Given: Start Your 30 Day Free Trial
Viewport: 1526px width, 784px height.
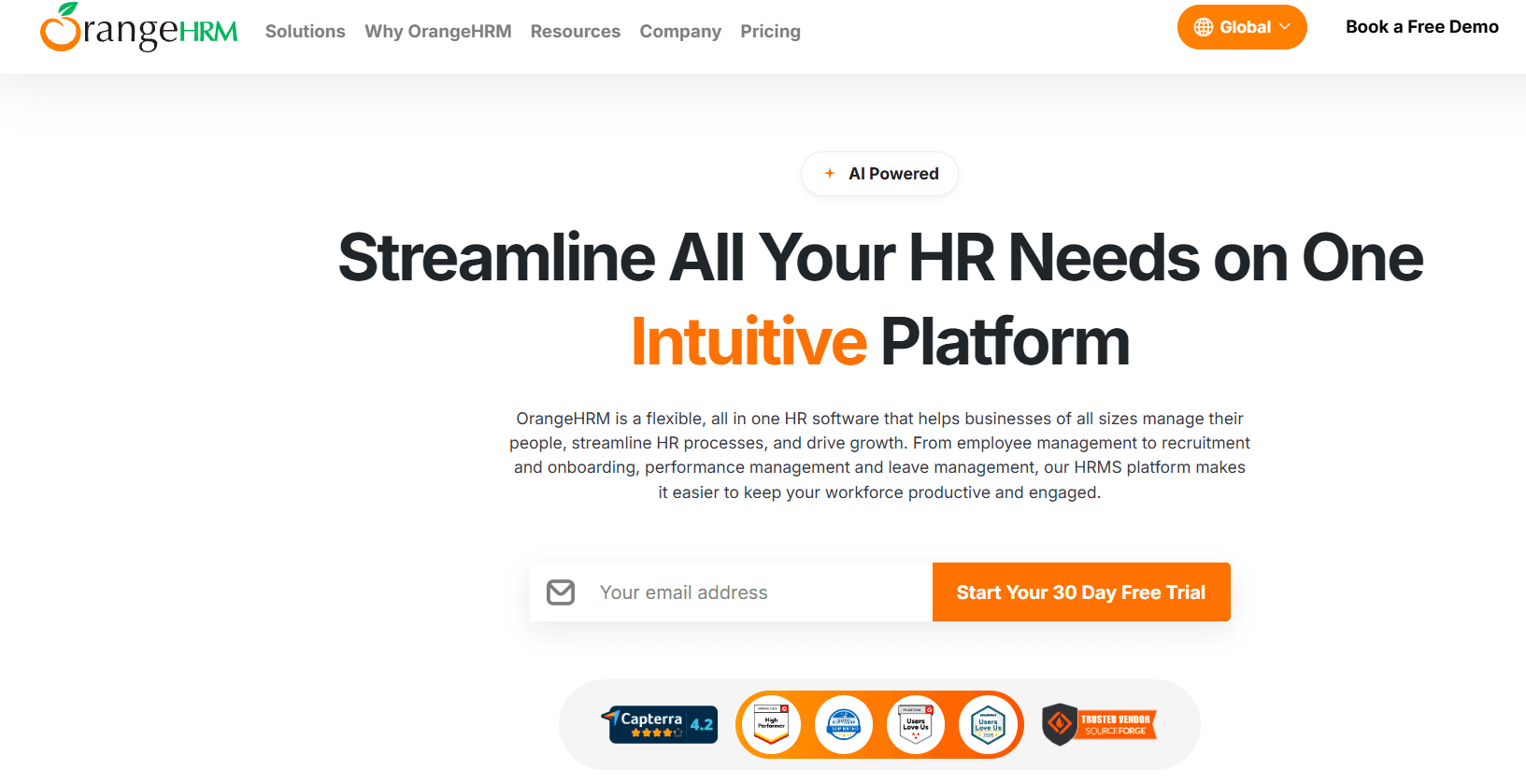Looking at the screenshot, I should coord(1081,592).
